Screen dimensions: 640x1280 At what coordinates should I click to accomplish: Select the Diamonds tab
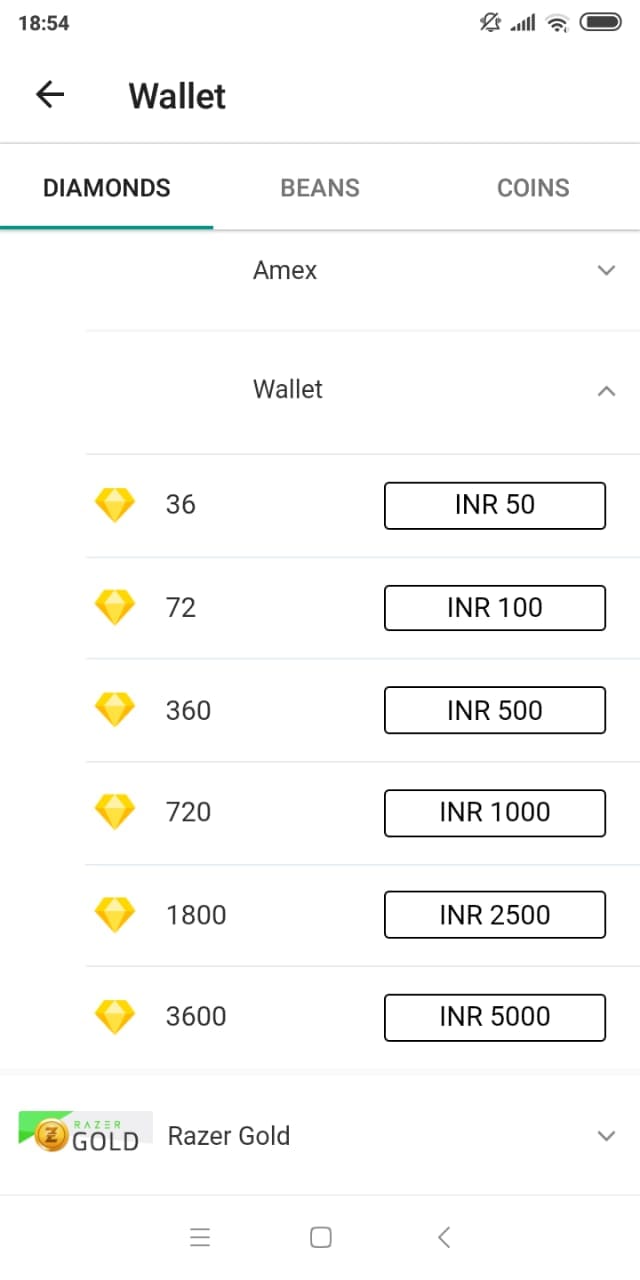coord(107,188)
